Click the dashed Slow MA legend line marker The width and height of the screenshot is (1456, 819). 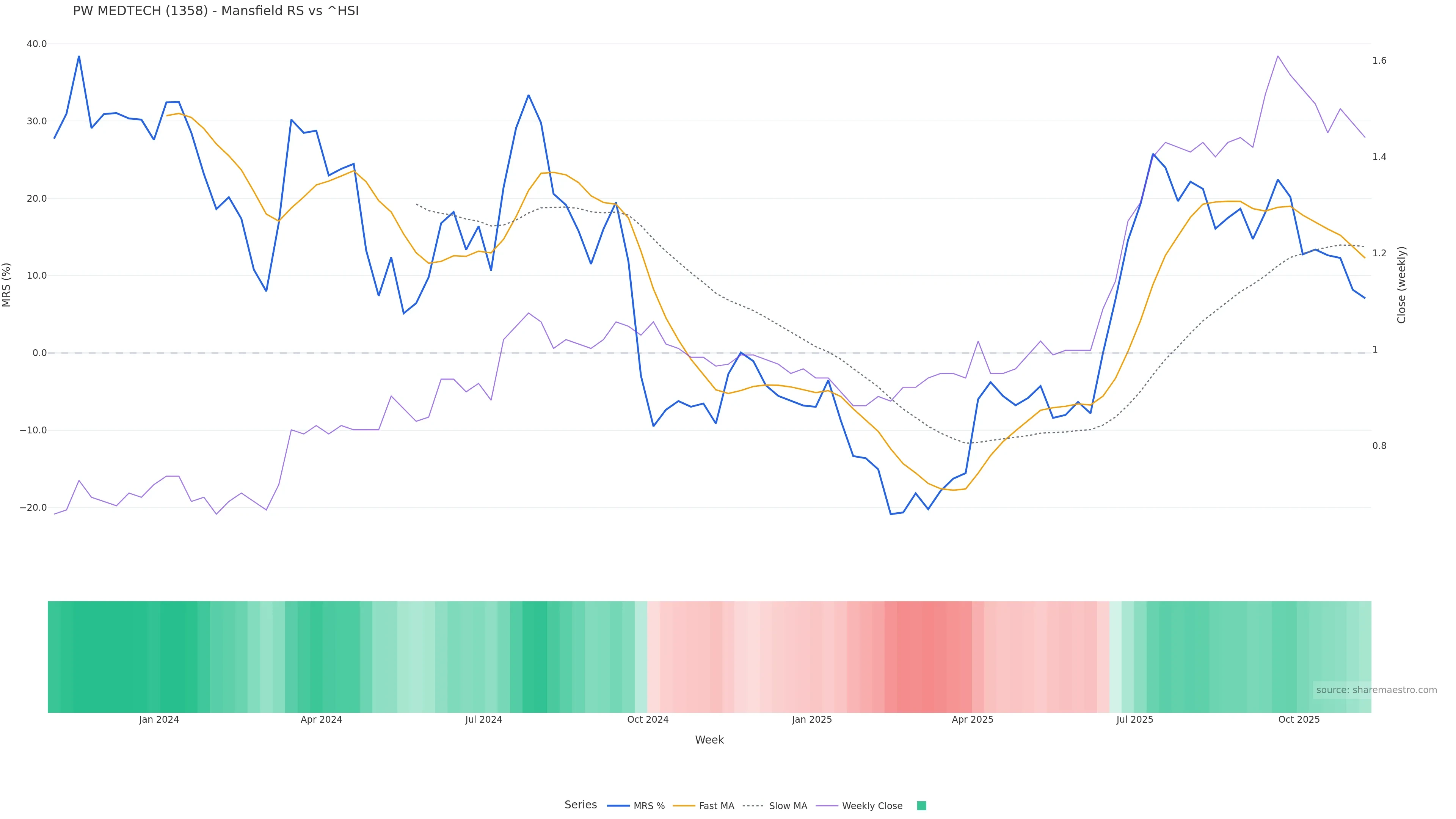pyautogui.click(x=753, y=805)
